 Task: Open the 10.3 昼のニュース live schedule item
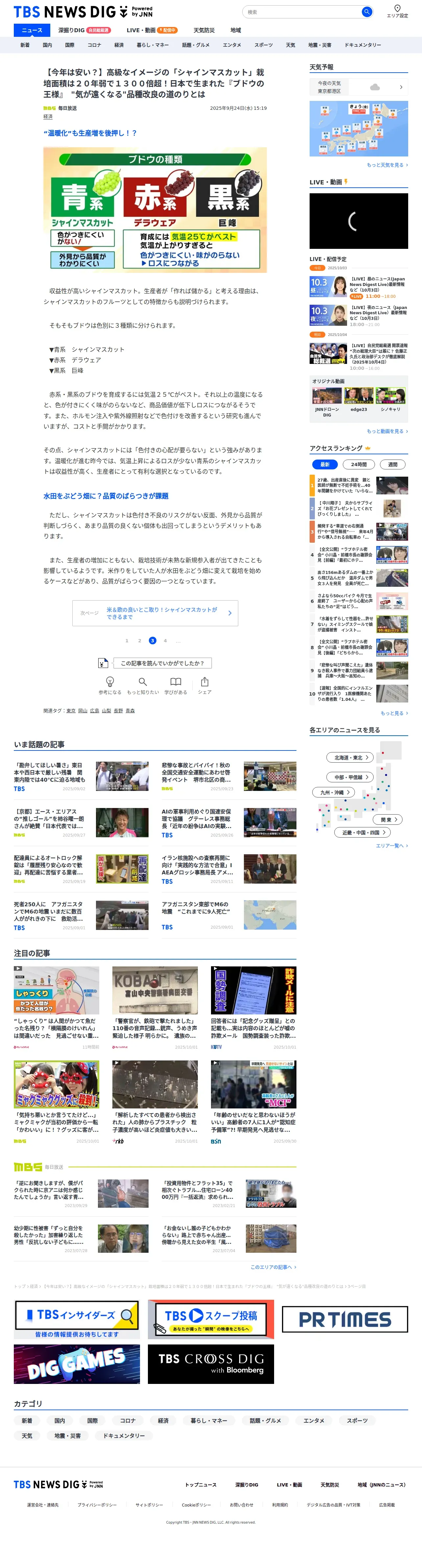point(359,287)
